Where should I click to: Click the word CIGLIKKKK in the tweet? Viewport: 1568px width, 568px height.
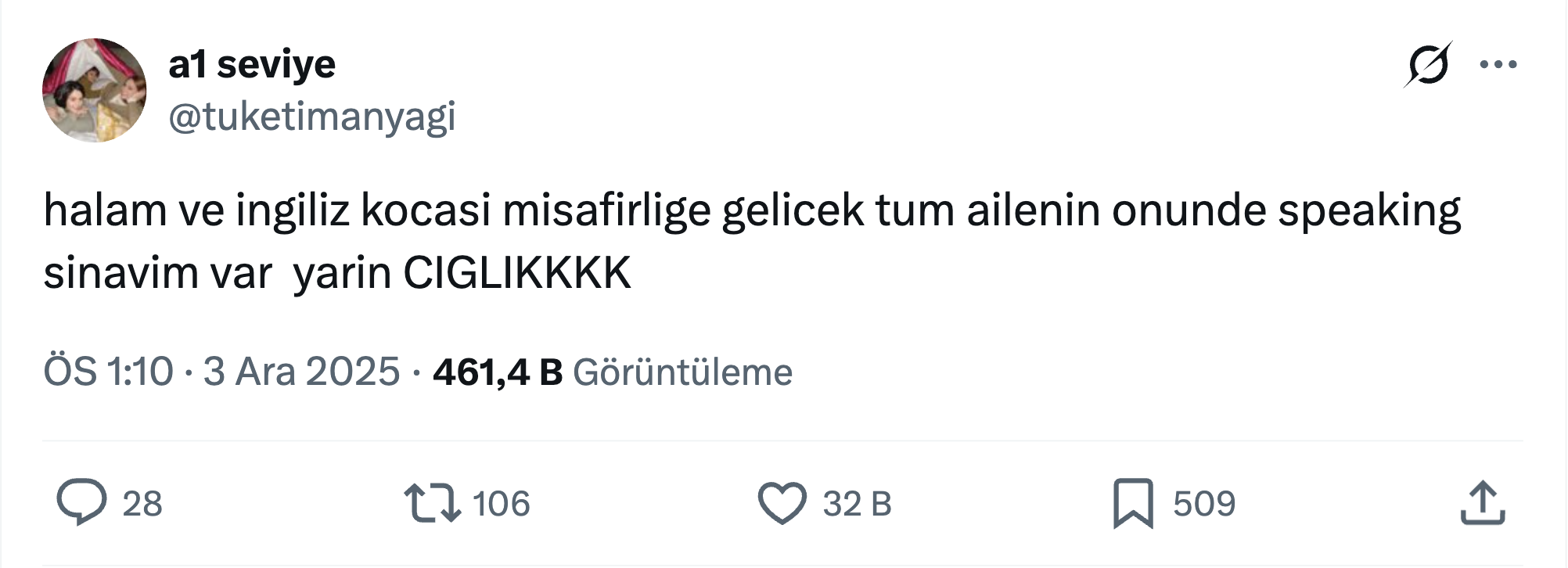coord(517,274)
